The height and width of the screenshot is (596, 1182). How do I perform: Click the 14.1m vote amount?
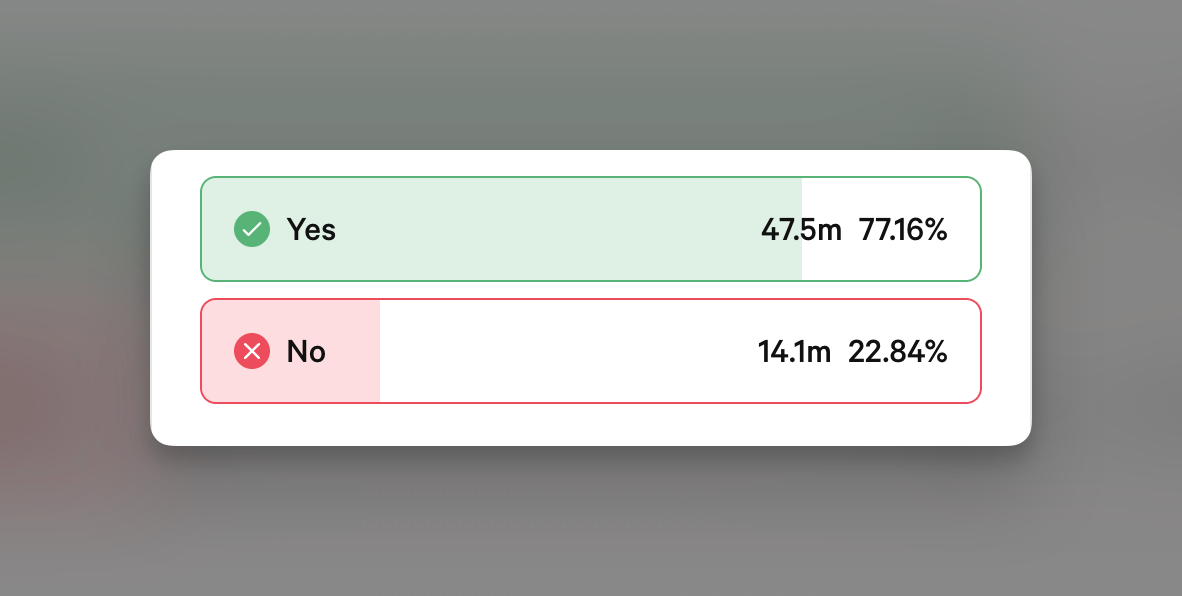point(794,352)
